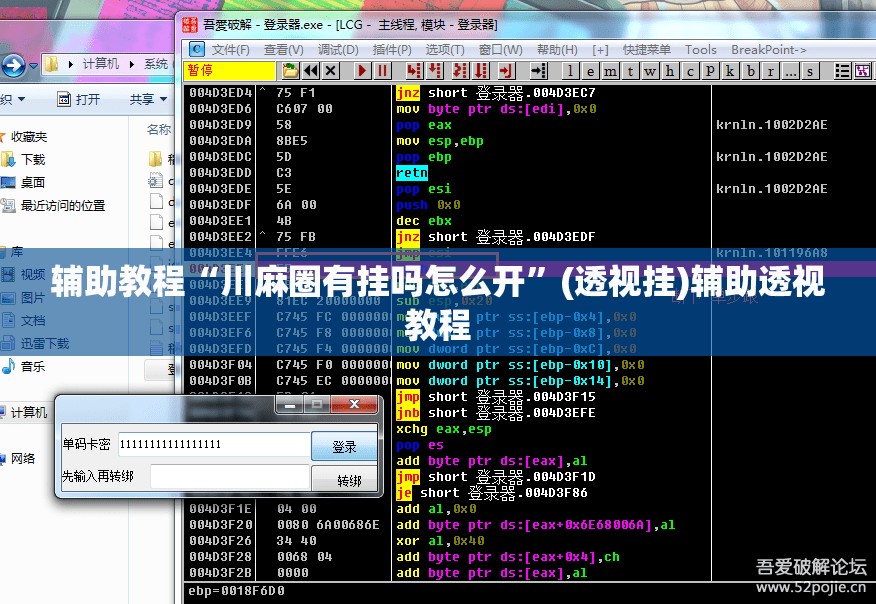Click the blue C system-menu icon
The width and height of the screenshot is (876, 604).
tap(197, 49)
